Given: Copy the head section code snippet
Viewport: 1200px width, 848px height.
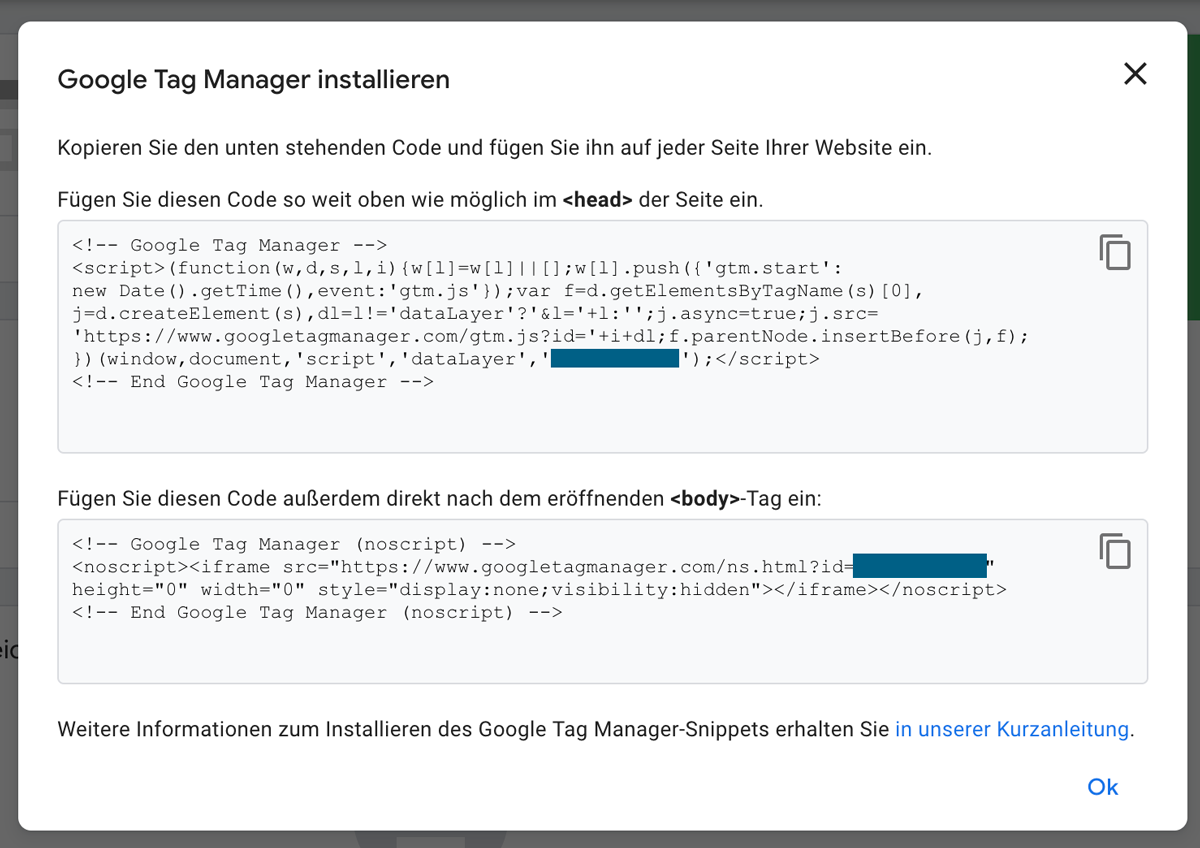Looking at the screenshot, I should tap(1115, 253).
